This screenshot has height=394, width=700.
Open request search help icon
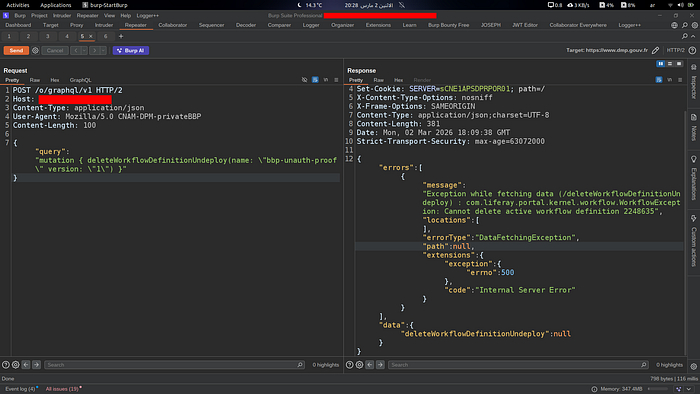pyautogui.click(x=6, y=365)
